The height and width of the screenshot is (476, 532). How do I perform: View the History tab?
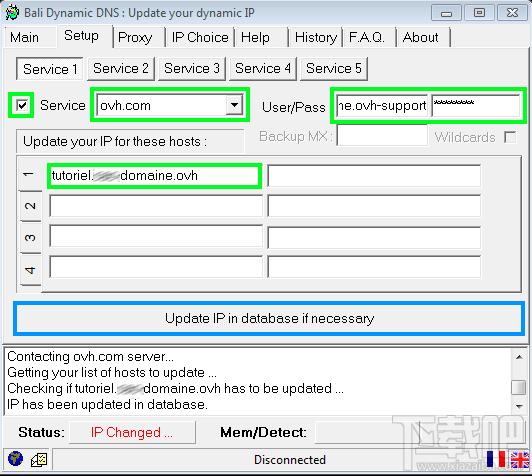pyautogui.click(x=316, y=37)
